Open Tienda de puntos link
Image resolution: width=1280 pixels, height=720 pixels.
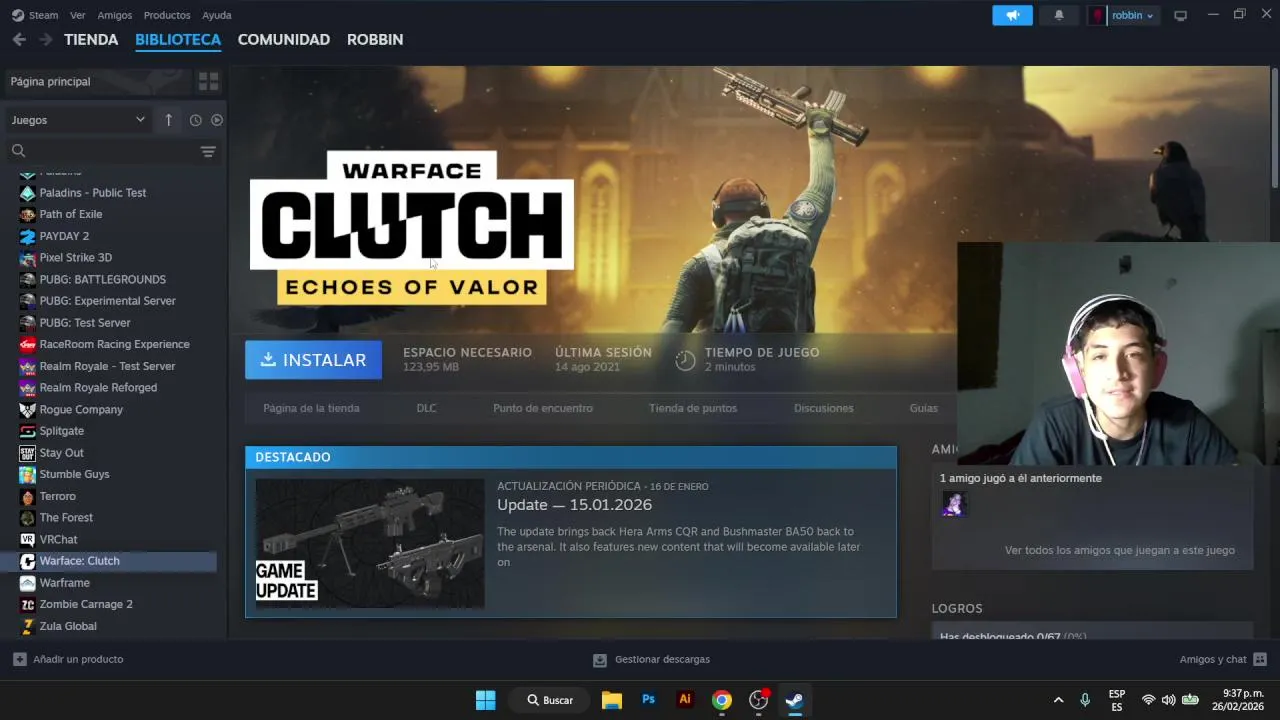click(x=693, y=408)
